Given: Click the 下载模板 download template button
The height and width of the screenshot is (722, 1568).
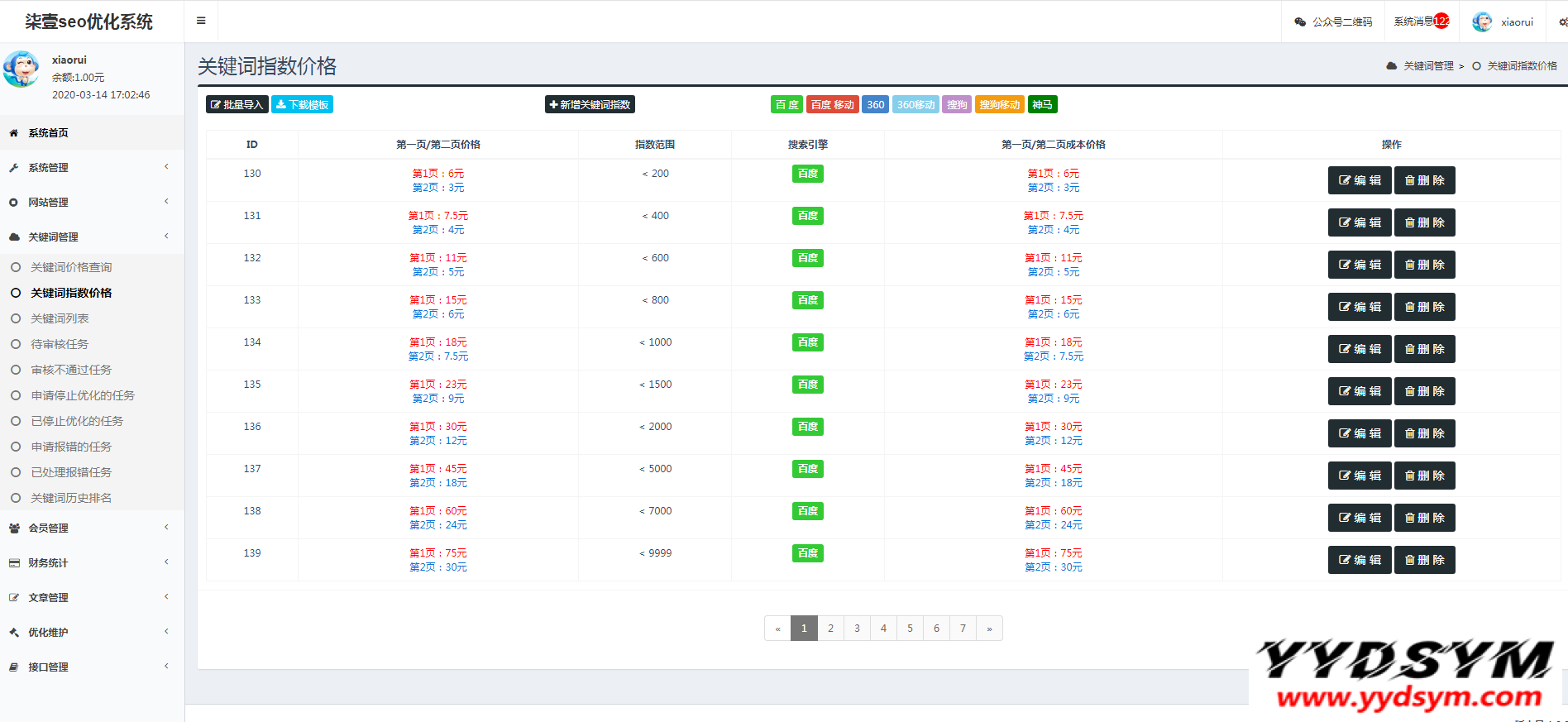Looking at the screenshot, I should click(x=302, y=105).
